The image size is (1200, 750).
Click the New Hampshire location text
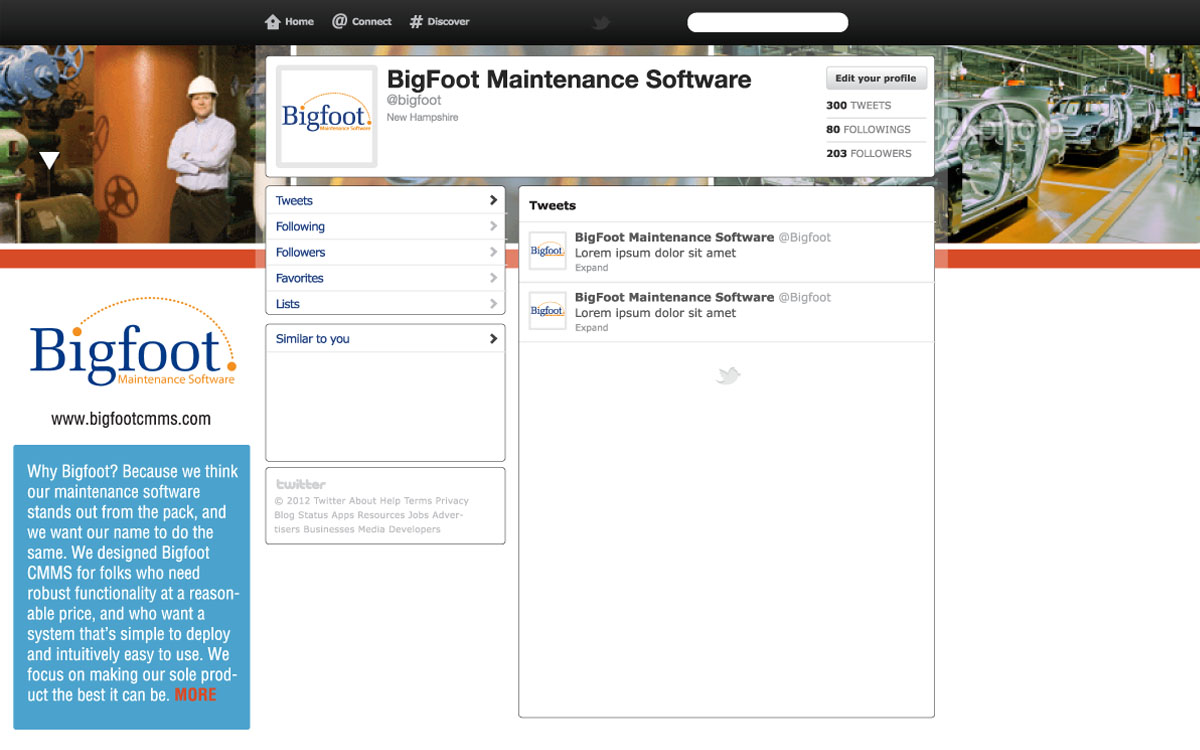(423, 117)
